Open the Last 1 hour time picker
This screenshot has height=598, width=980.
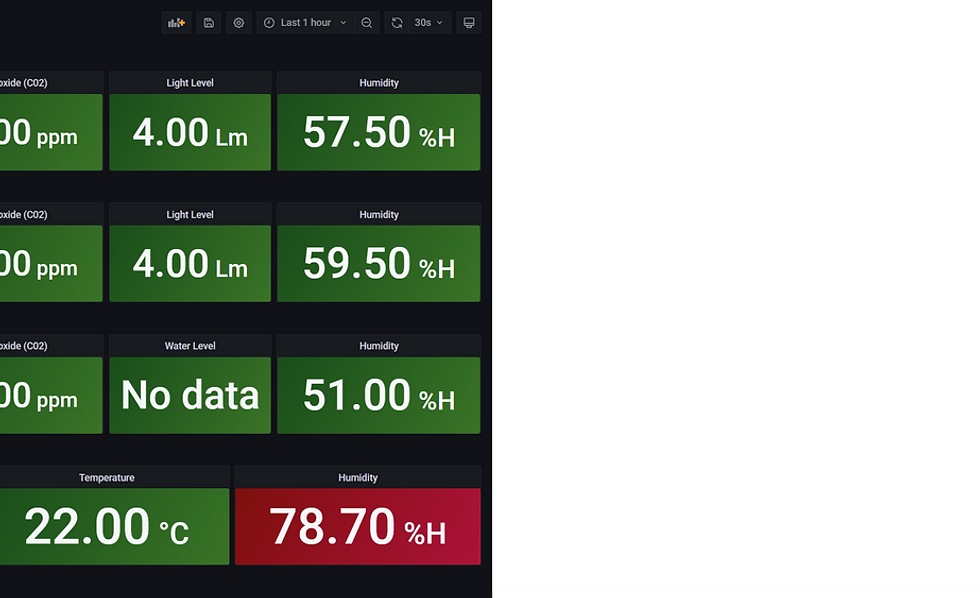[305, 23]
